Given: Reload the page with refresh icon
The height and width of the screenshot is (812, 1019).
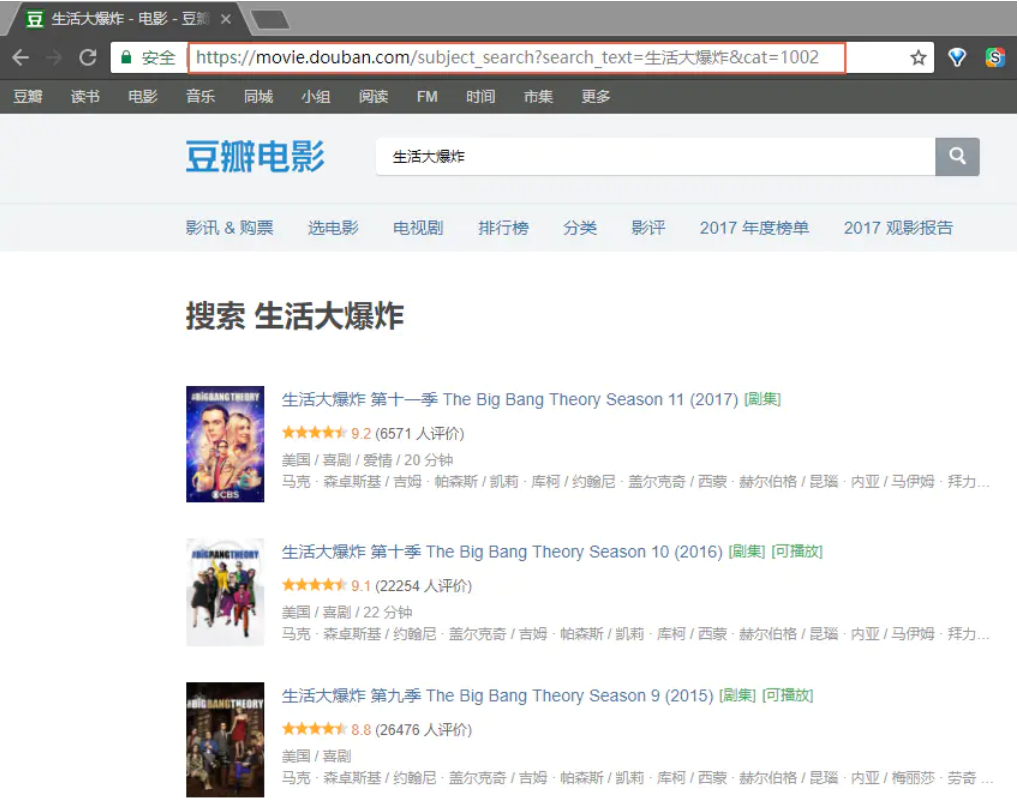Looking at the screenshot, I should (x=88, y=58).
